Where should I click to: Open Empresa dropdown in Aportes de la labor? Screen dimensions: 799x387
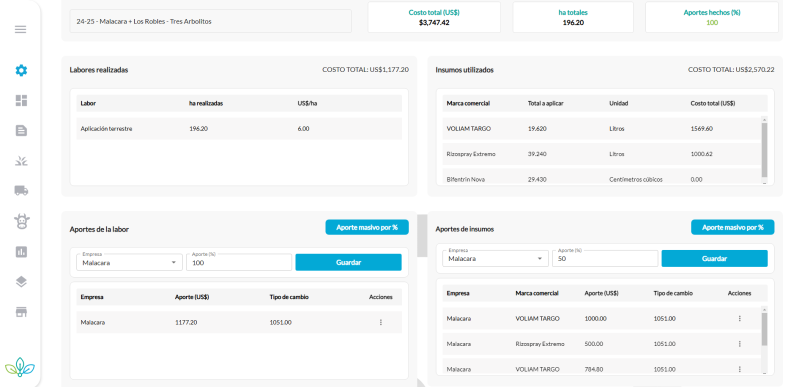point(129,262)
